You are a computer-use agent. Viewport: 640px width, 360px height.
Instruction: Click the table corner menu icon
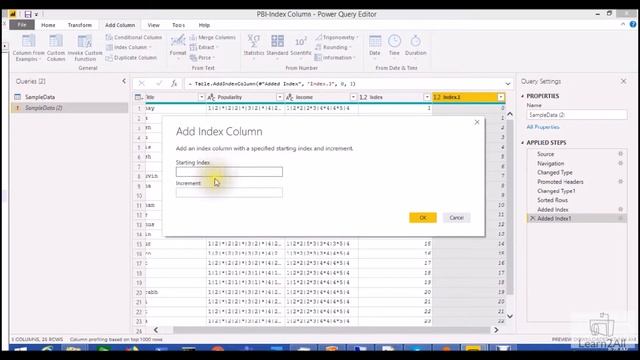139,97
